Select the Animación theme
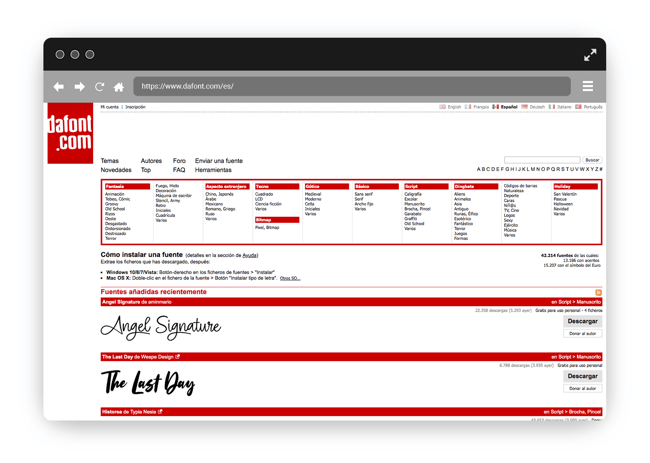Image resolution: width=650 pixels, height=463 pixels. coord(114,194)
